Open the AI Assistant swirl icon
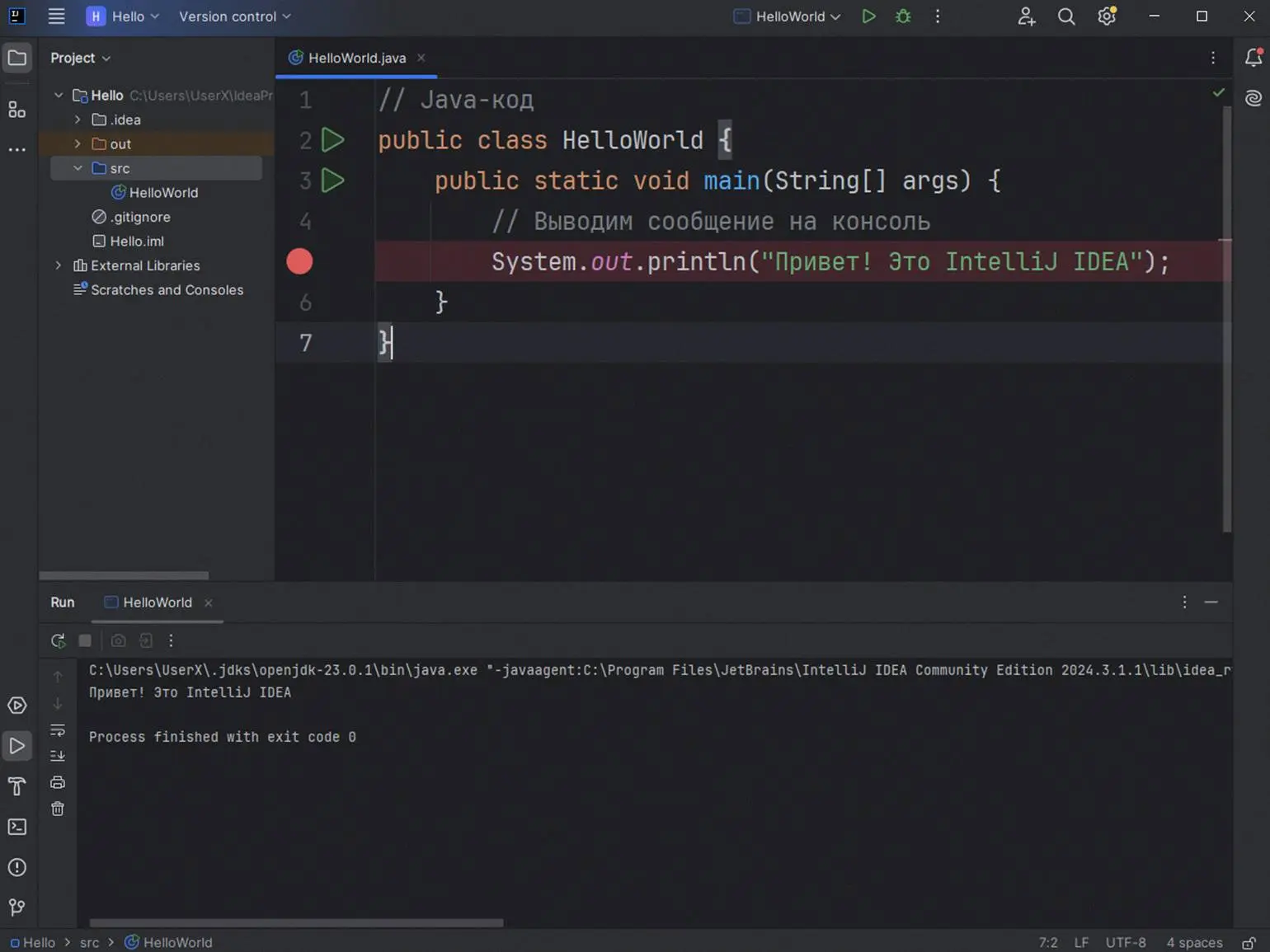Screen dimensions: 1270x952 pos(1254,98)
